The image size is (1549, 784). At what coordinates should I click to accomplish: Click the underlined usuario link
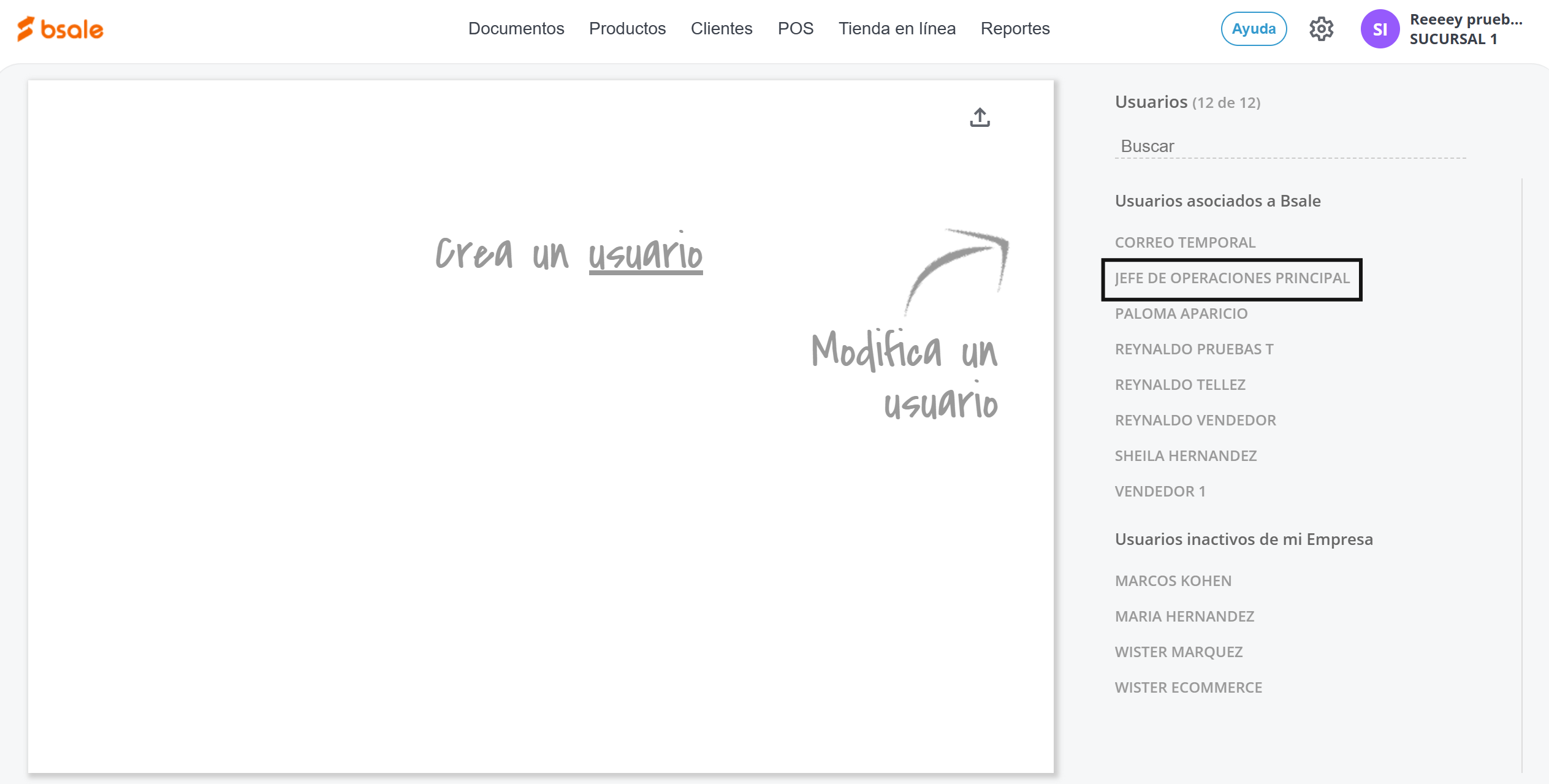(645, 255)
